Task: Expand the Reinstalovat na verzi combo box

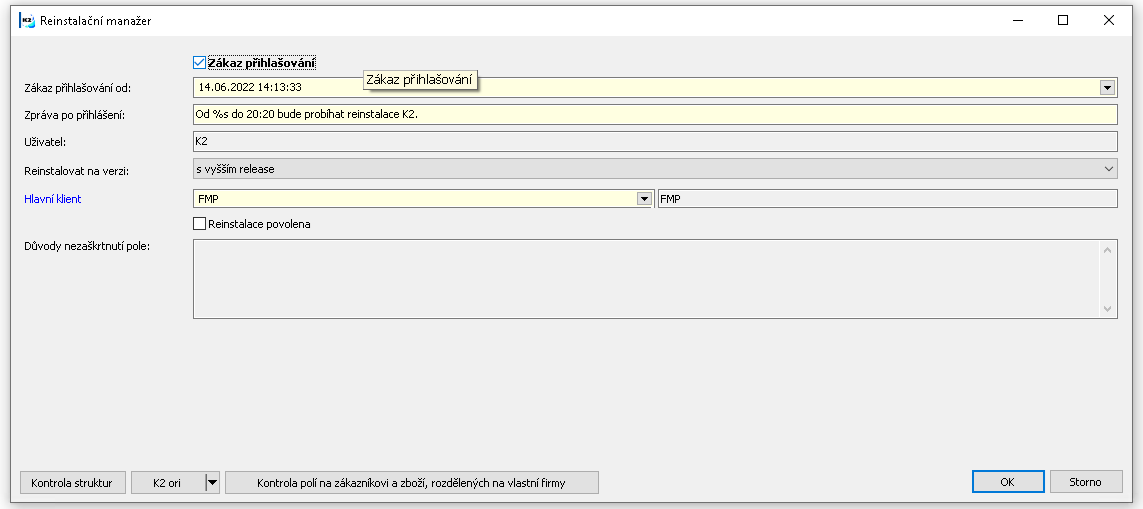Action: (1107, 170)
